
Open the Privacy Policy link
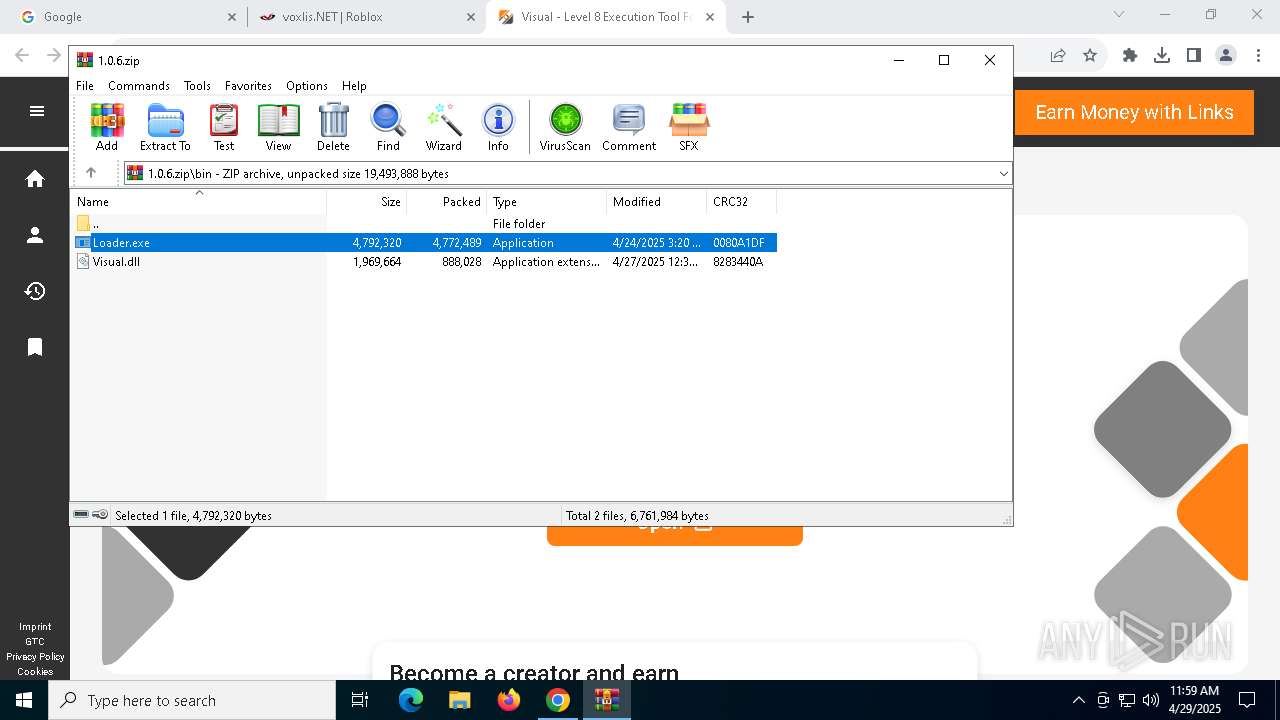(35, 657)
